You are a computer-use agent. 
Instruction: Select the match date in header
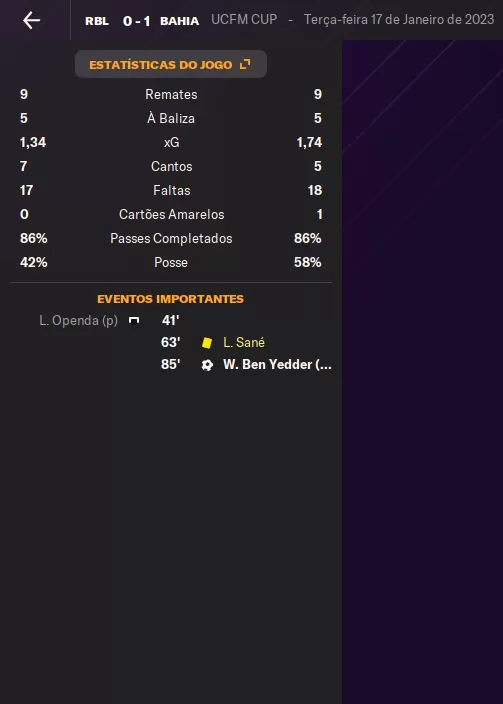399,20
